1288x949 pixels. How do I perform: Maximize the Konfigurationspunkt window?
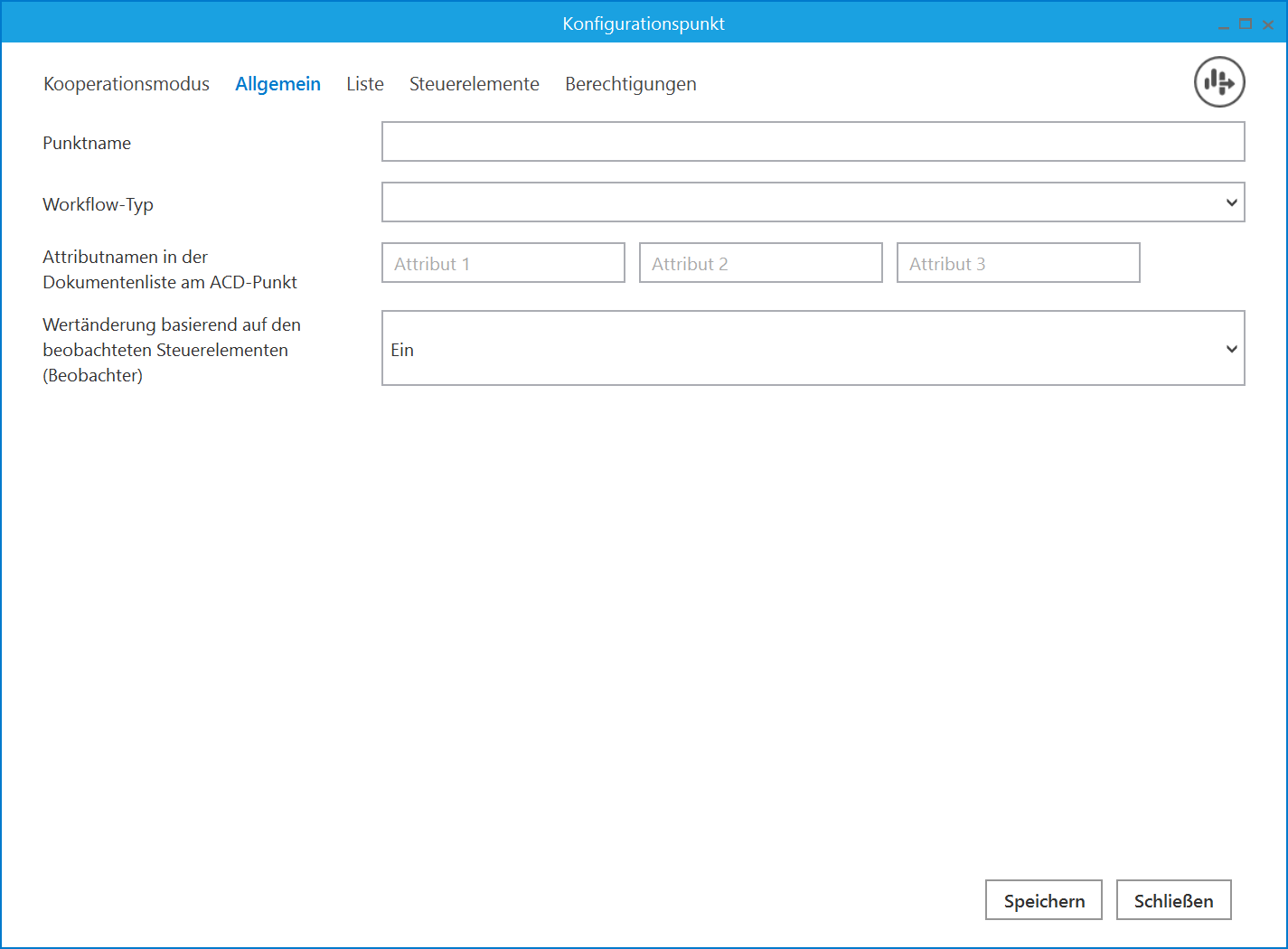(x=1246, y=24)
